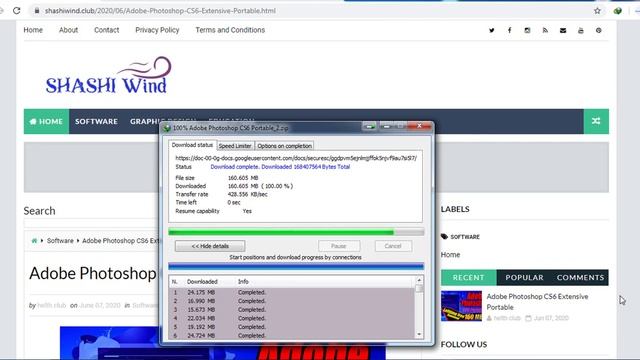This screenshot has width=640, height=360.
Task: Click the download dialog title icon
Action: 167,128
